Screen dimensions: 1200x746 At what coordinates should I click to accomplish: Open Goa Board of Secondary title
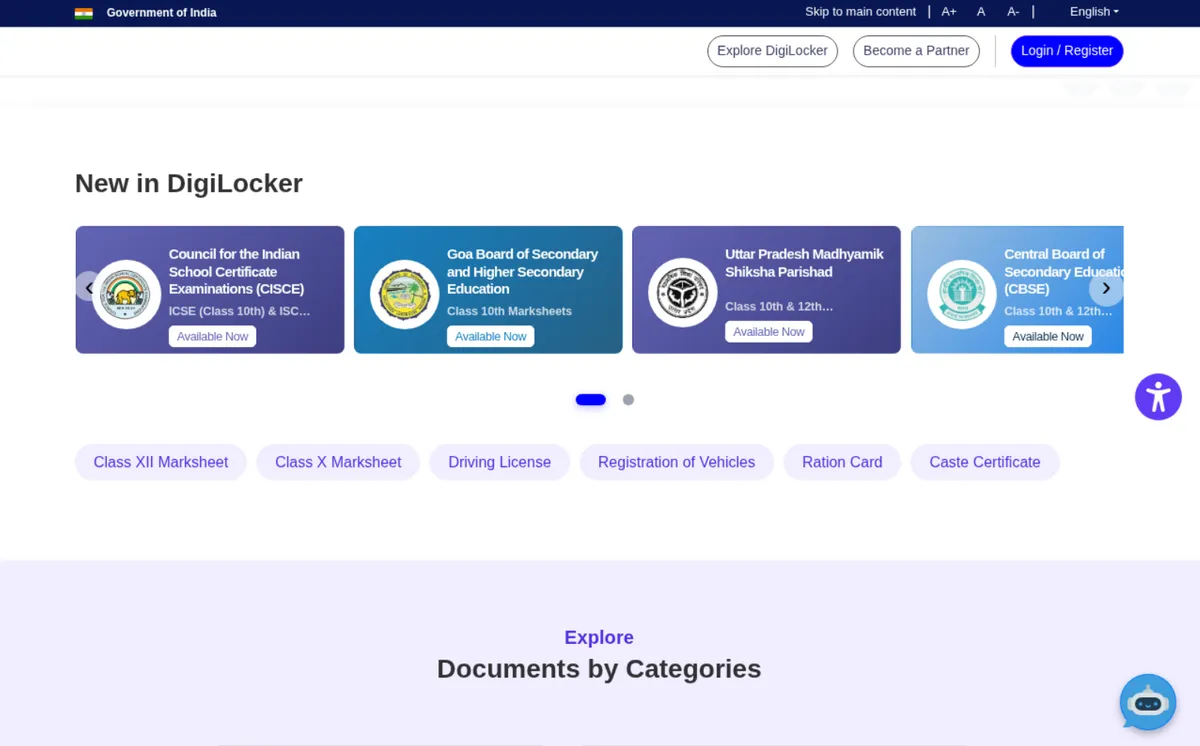522,272
